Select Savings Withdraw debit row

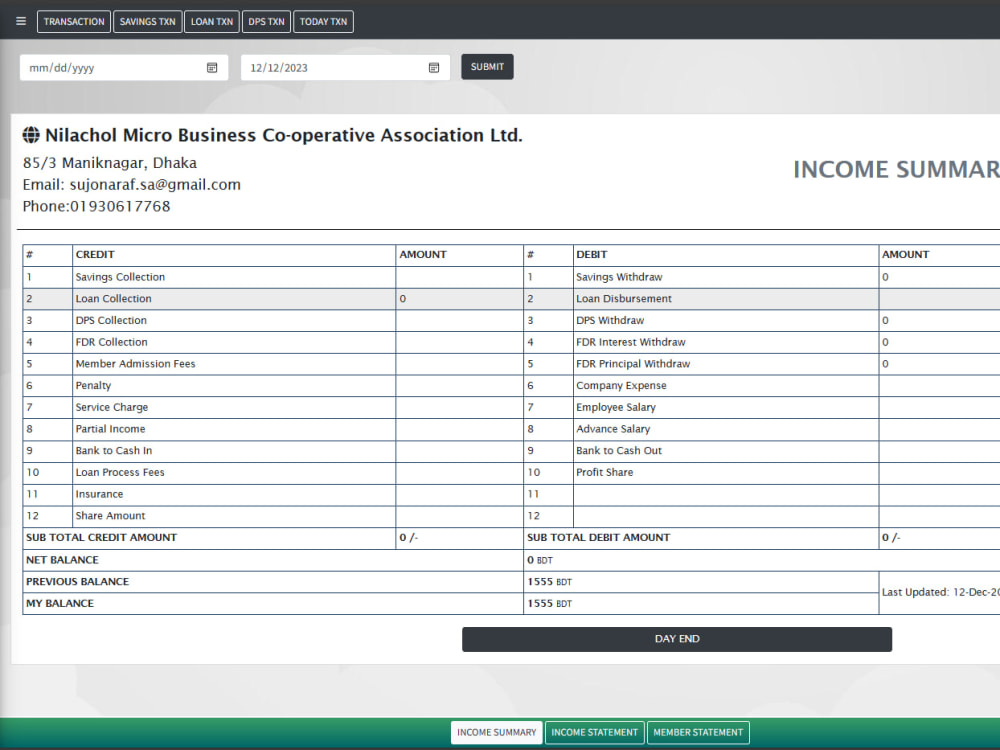click(619, 277)
